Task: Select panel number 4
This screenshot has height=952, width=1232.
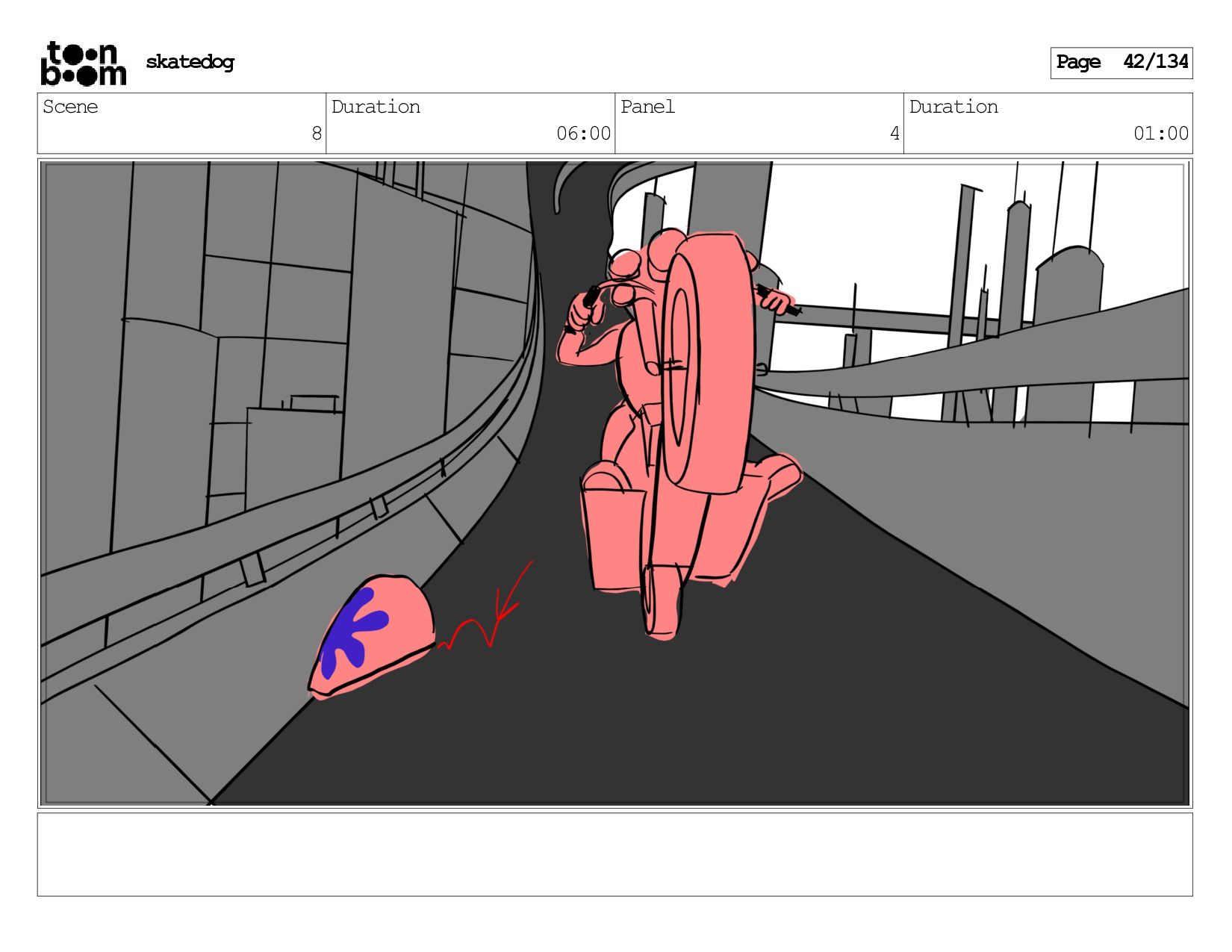Action: 895,134
